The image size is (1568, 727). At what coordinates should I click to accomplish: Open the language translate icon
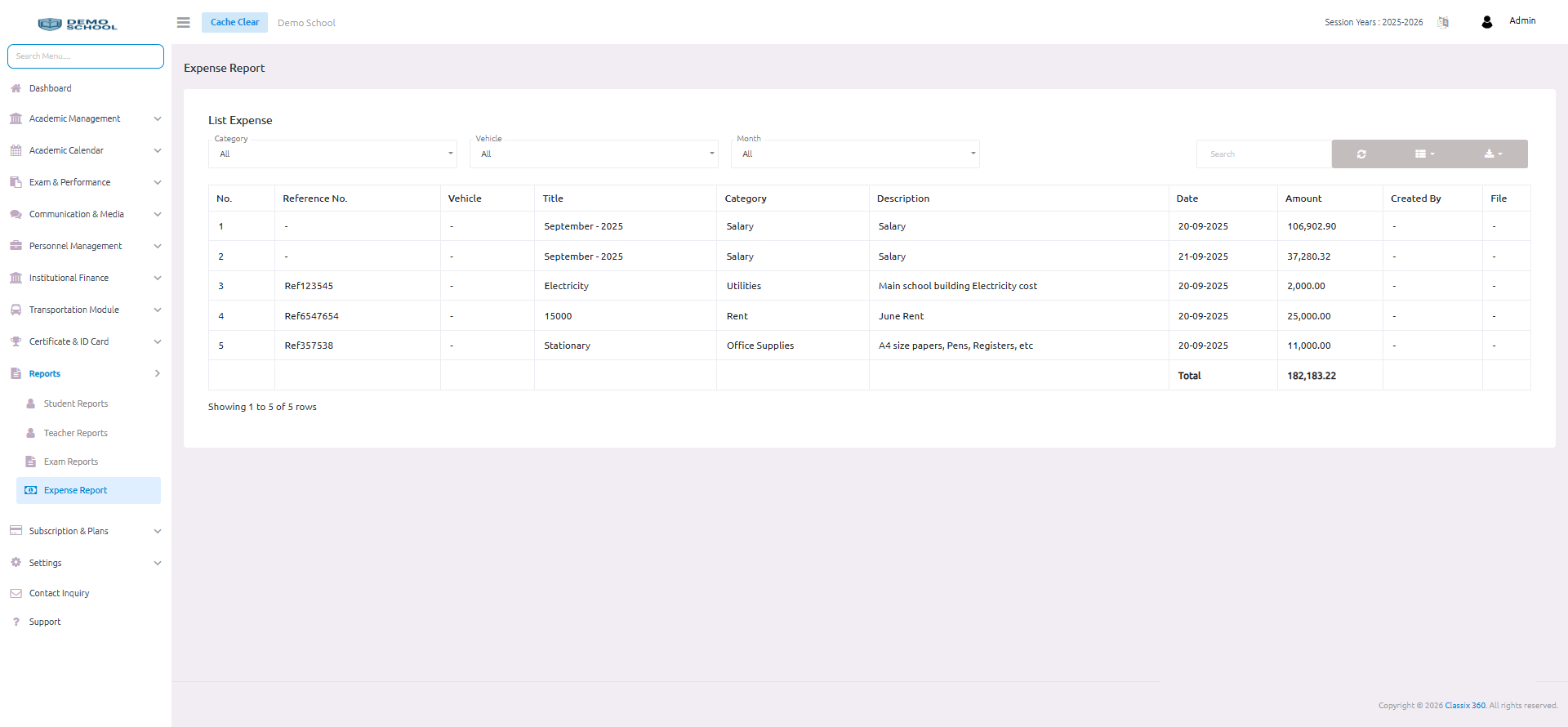coord(1443,22)
